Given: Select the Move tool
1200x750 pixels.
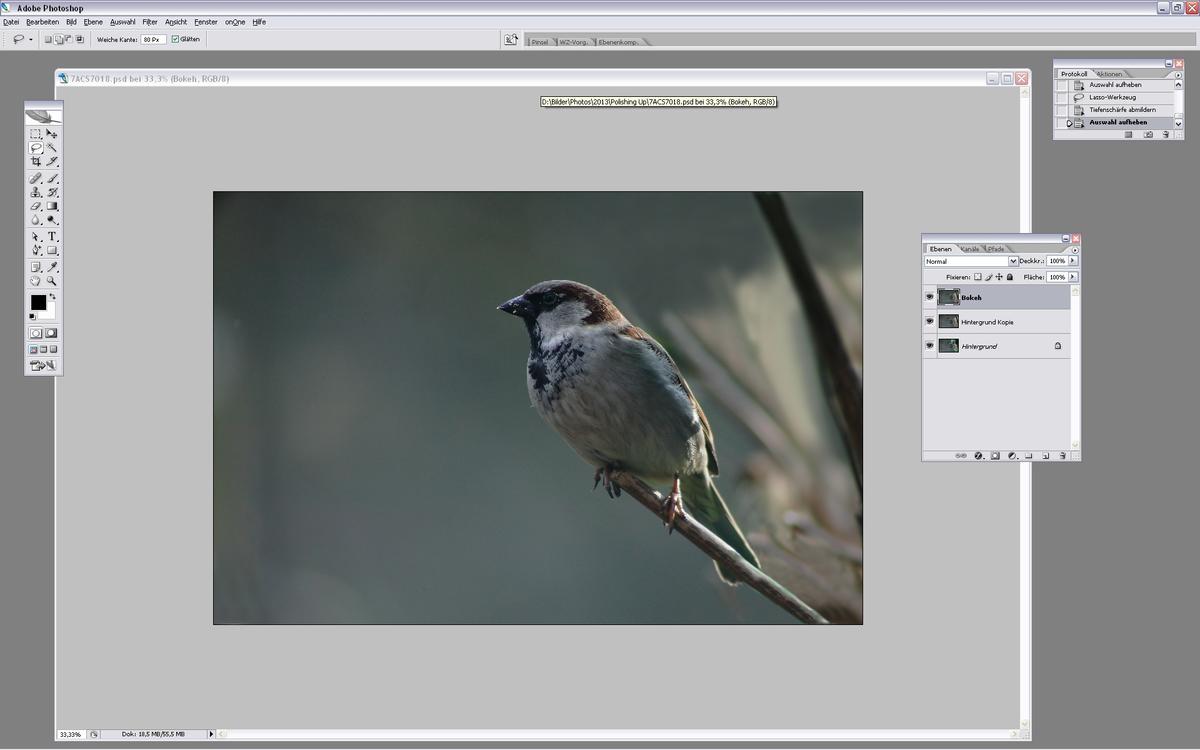Looking at the screenshot, I should 52,134.
